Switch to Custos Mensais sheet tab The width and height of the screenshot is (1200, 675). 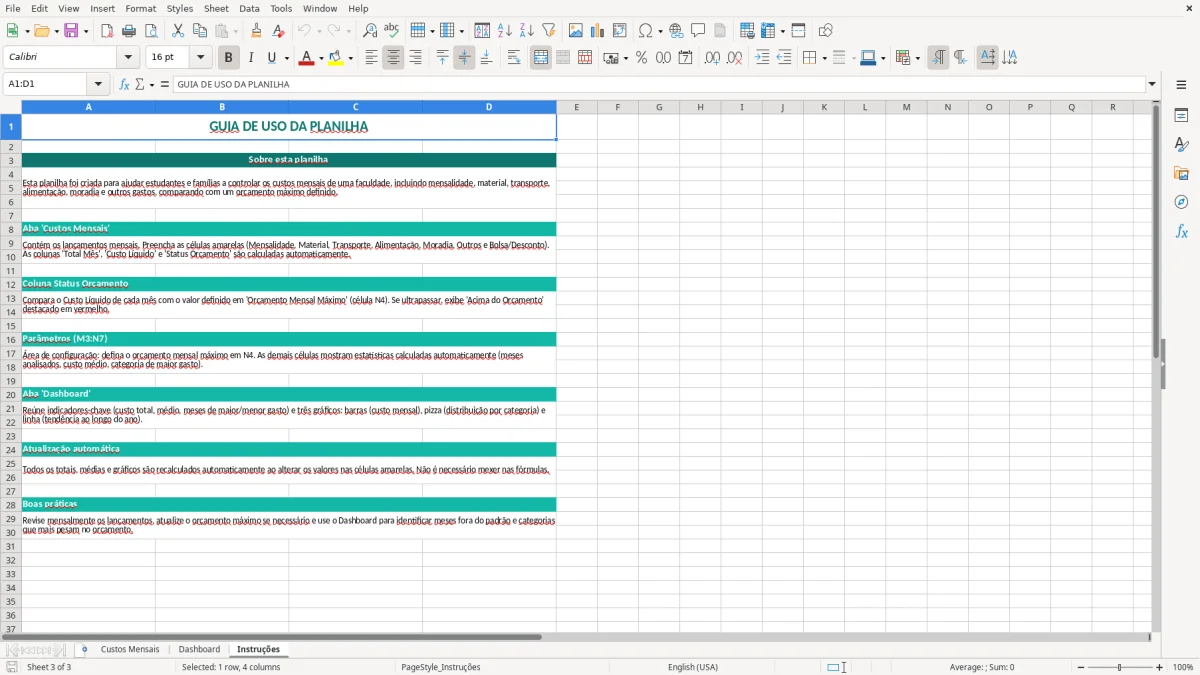point(130,650)
